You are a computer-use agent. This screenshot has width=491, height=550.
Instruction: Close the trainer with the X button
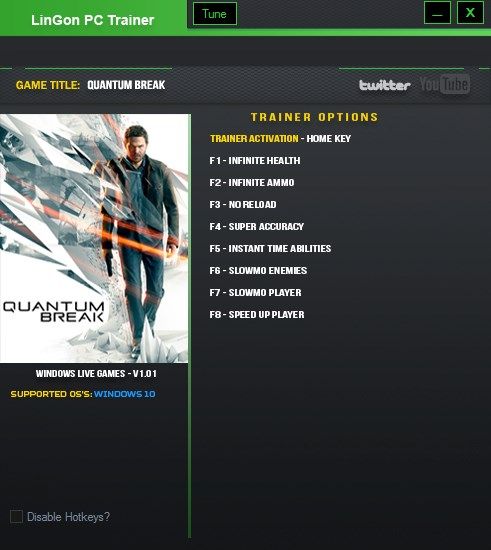point(470,13)
